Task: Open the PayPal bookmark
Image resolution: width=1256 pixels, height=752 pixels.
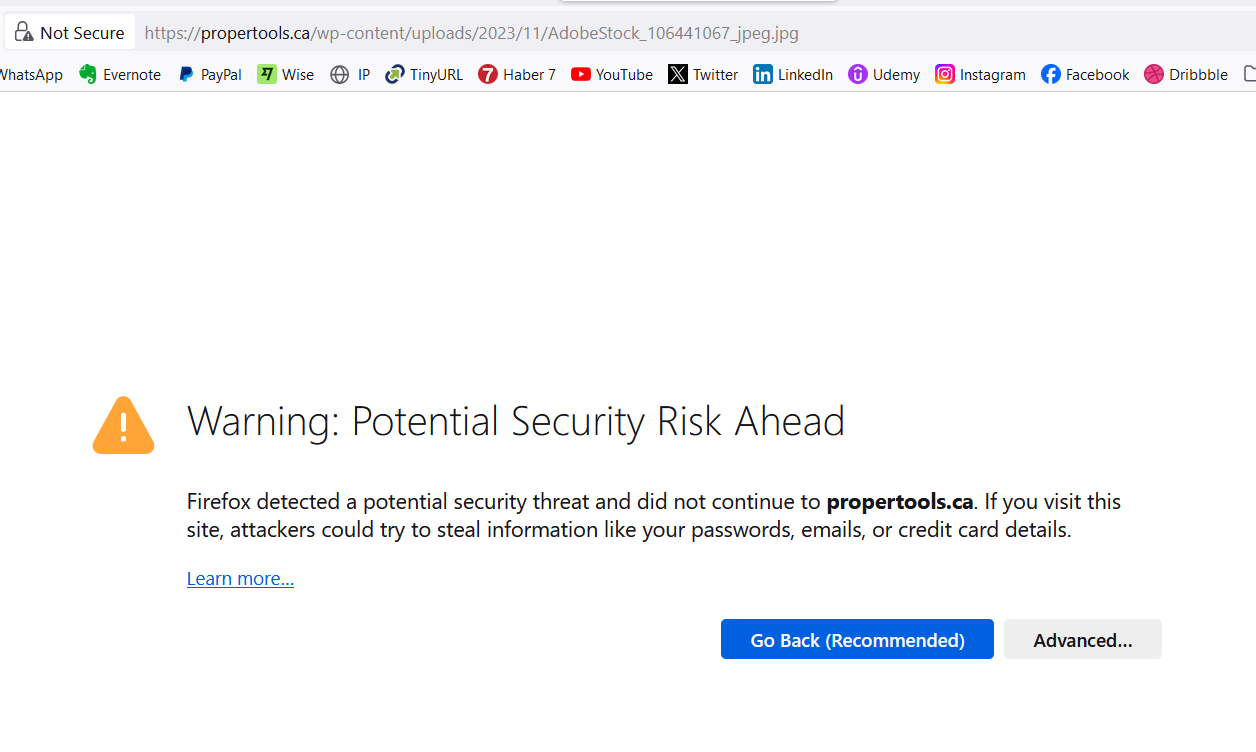Action: point(210,74)
